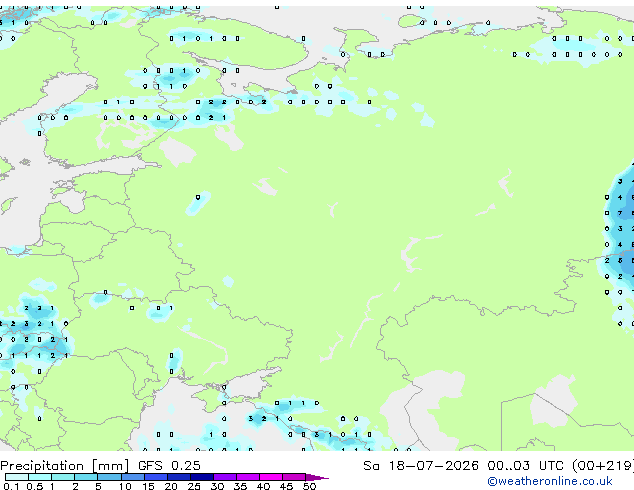Click the '(00+219)' forecast offset text

[x=603, y=466]
